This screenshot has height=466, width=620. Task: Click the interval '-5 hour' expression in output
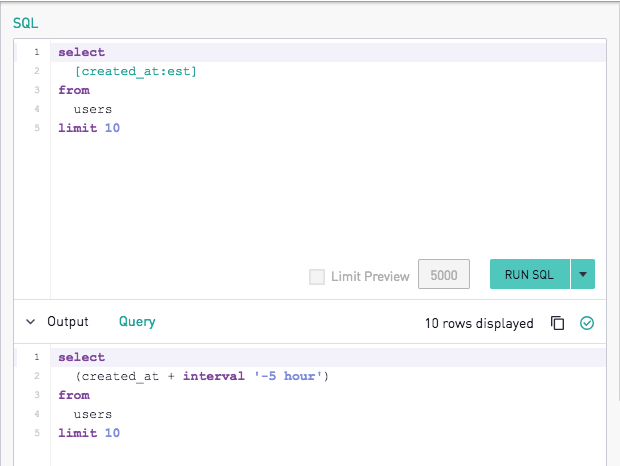click(249, 376)
